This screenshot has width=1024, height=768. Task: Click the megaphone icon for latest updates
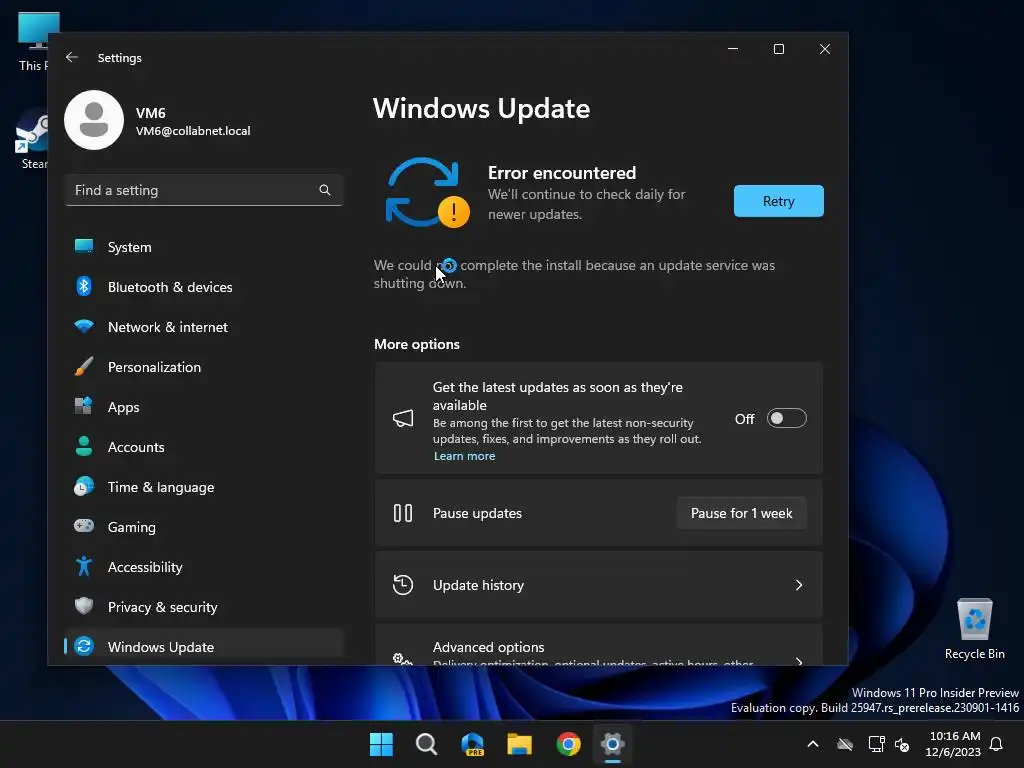403,418
